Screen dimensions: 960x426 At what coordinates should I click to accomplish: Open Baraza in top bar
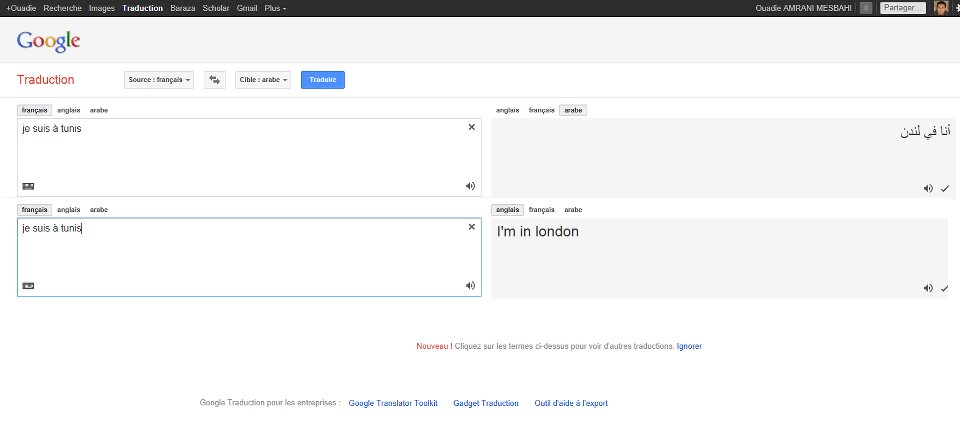[183, 8]
